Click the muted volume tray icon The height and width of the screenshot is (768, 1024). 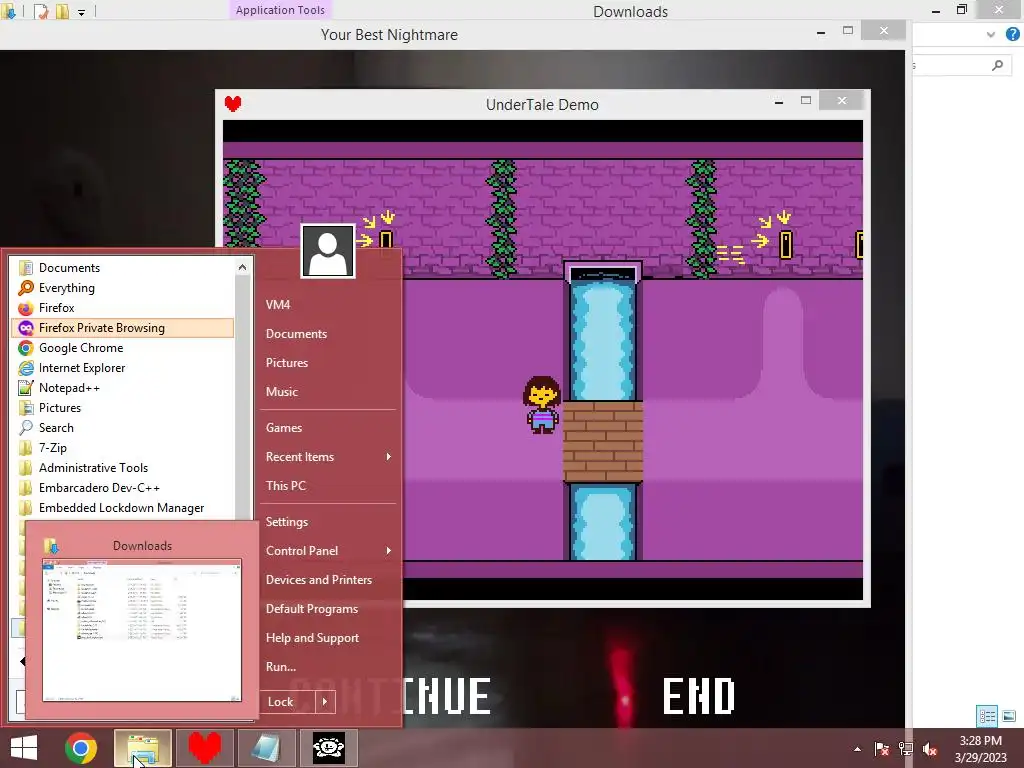[930, 749]
